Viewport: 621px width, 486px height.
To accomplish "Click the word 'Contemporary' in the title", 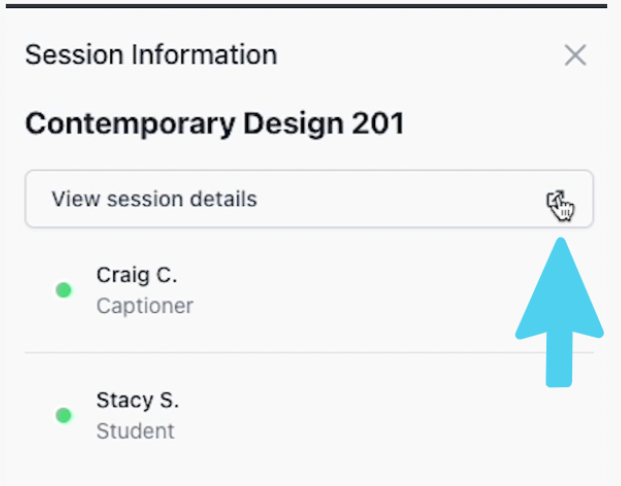I will pyautogui.click(x=130, y=125).
